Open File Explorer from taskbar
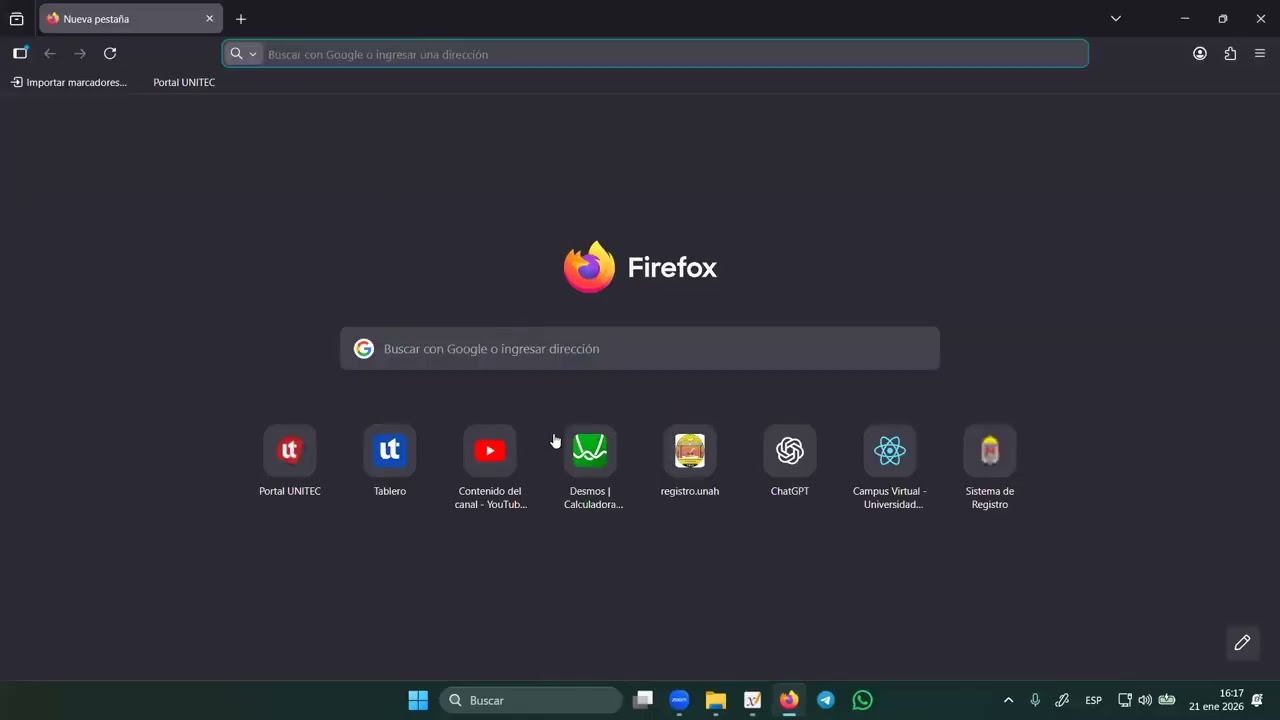 [716, 700]
